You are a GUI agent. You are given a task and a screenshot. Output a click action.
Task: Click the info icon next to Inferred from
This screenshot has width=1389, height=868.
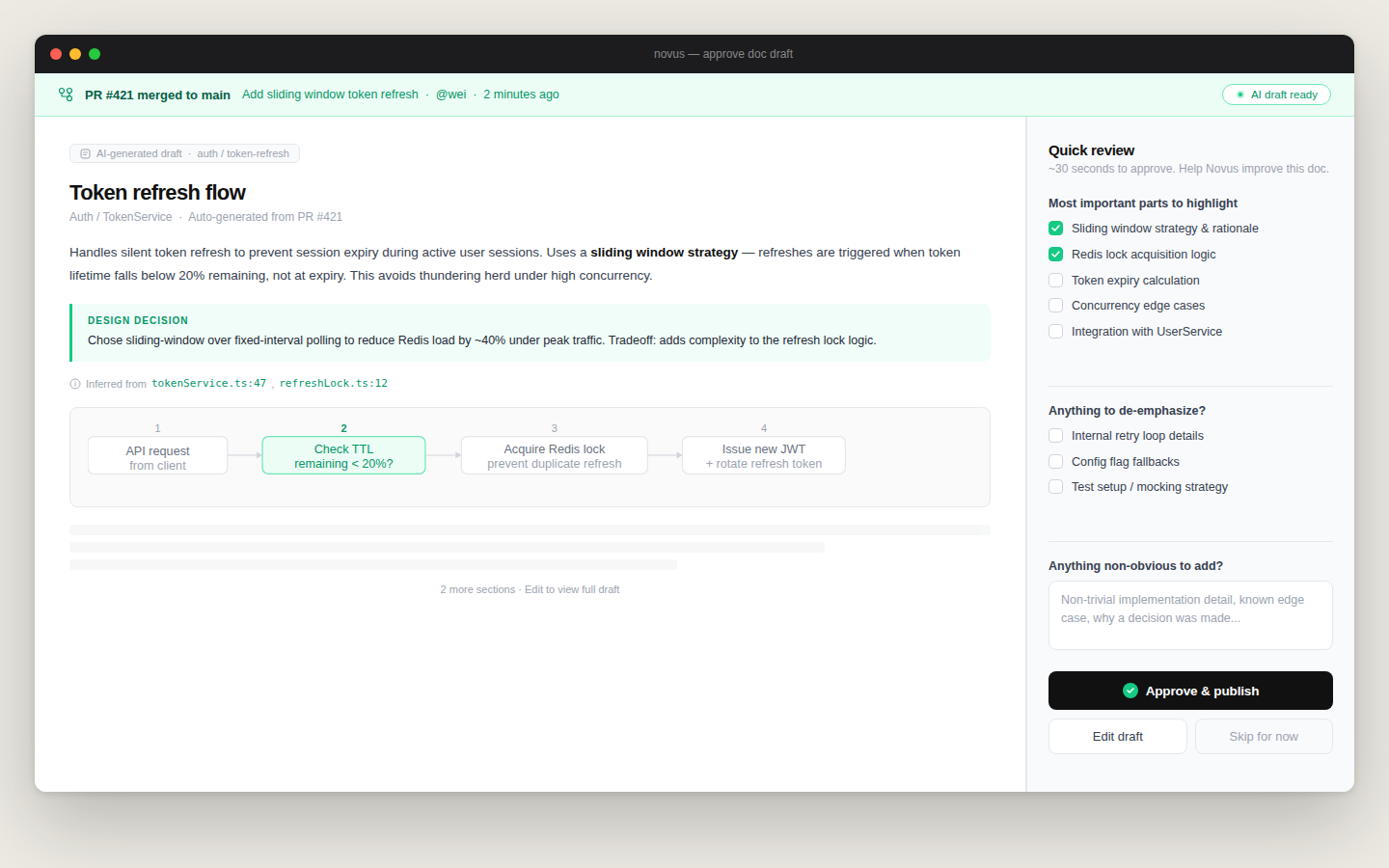pos(75,383)
